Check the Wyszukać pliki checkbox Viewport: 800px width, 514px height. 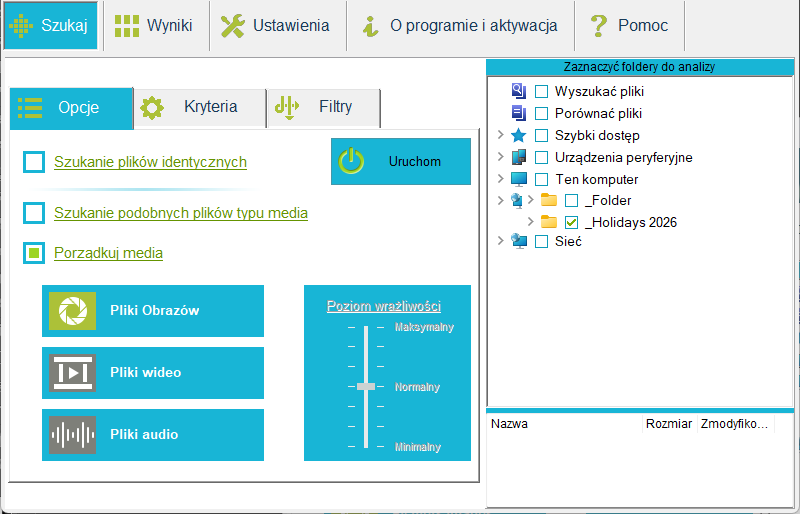coord(541,91)
